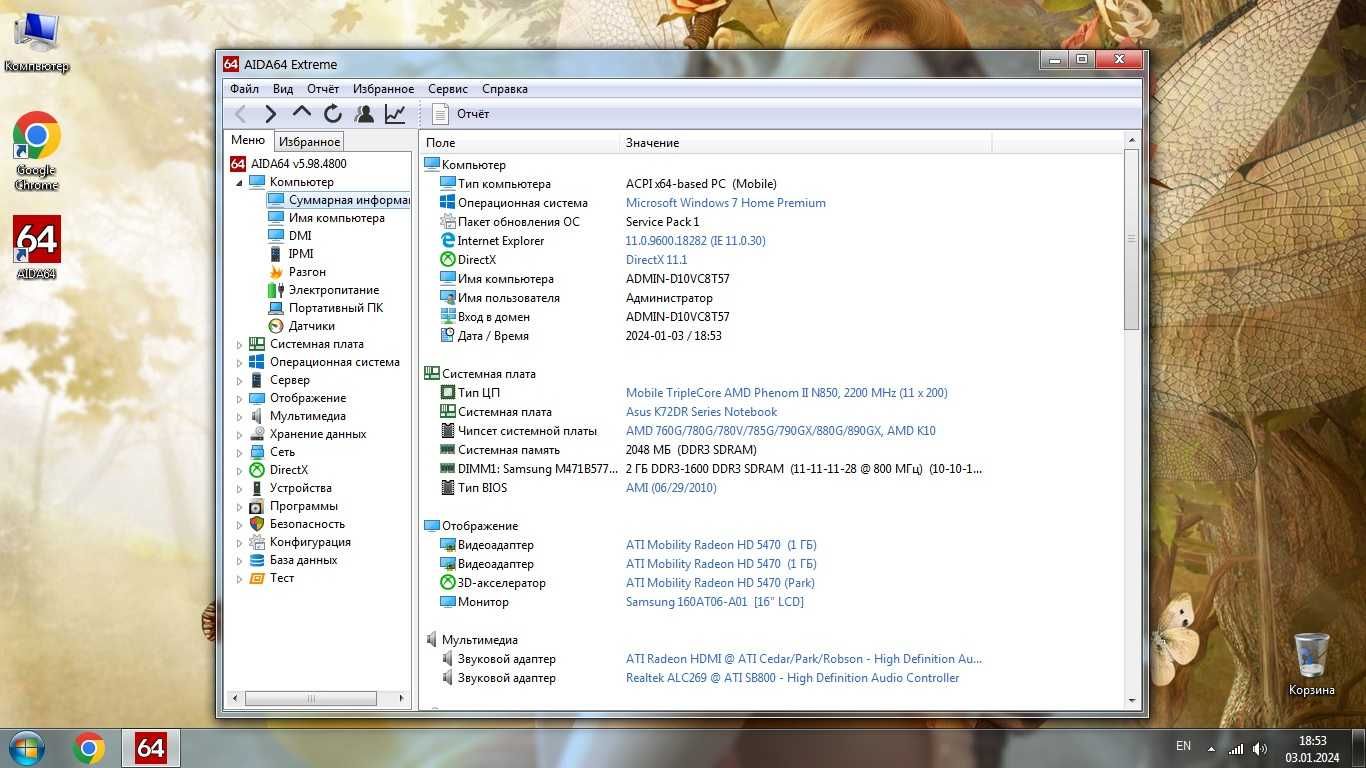The width and height of the screenshot is (1366, 768).
Task: Click the 3D-акселератор row icon
Action: pos(448,583)
